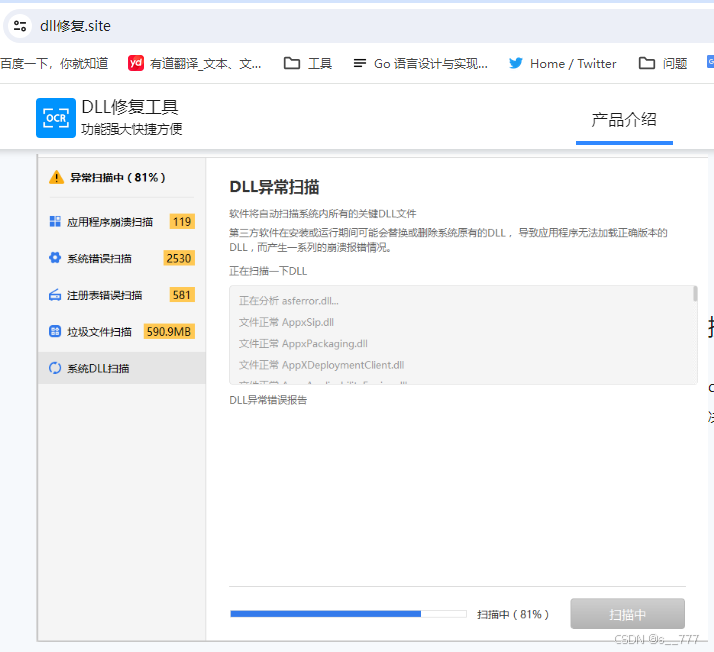Click the DLL修复工具 site title
Viewport: 714px width, 652px height.
coord(130,107)
